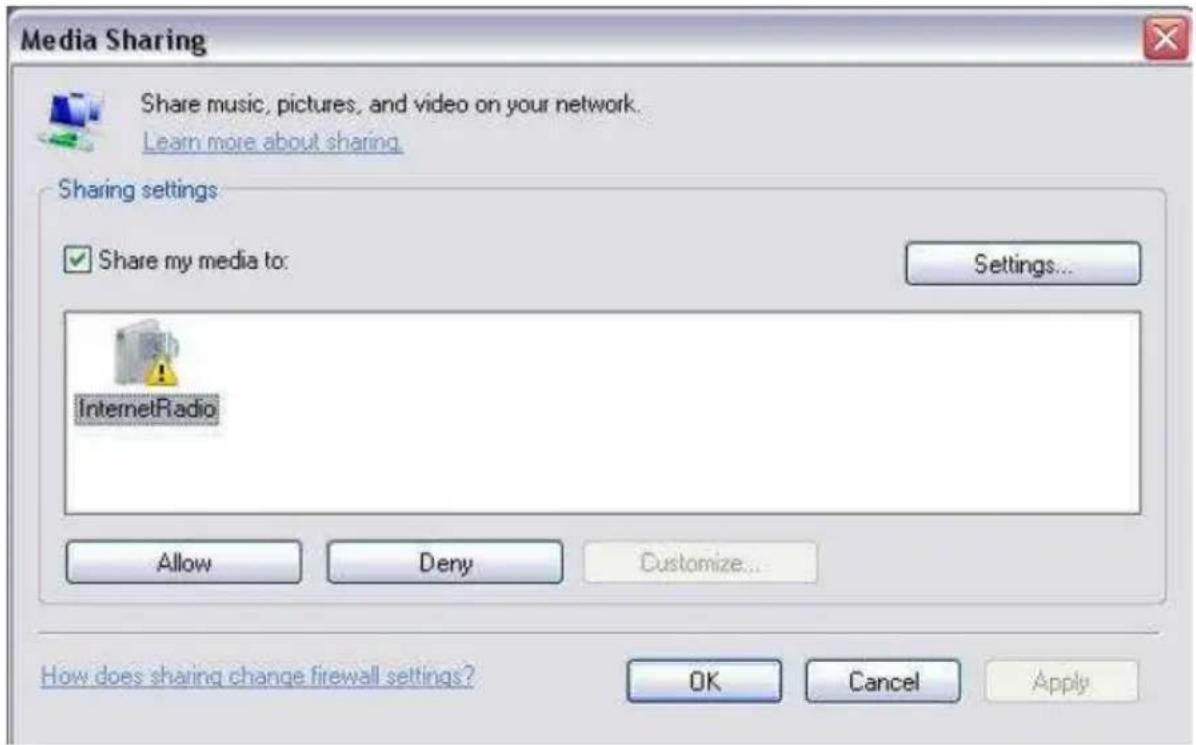Image resolution: width=1196 pixels, height=745 pixels.
Task: Click the 'Share music, pictures, and video' description
Action: tap(390, 104)
